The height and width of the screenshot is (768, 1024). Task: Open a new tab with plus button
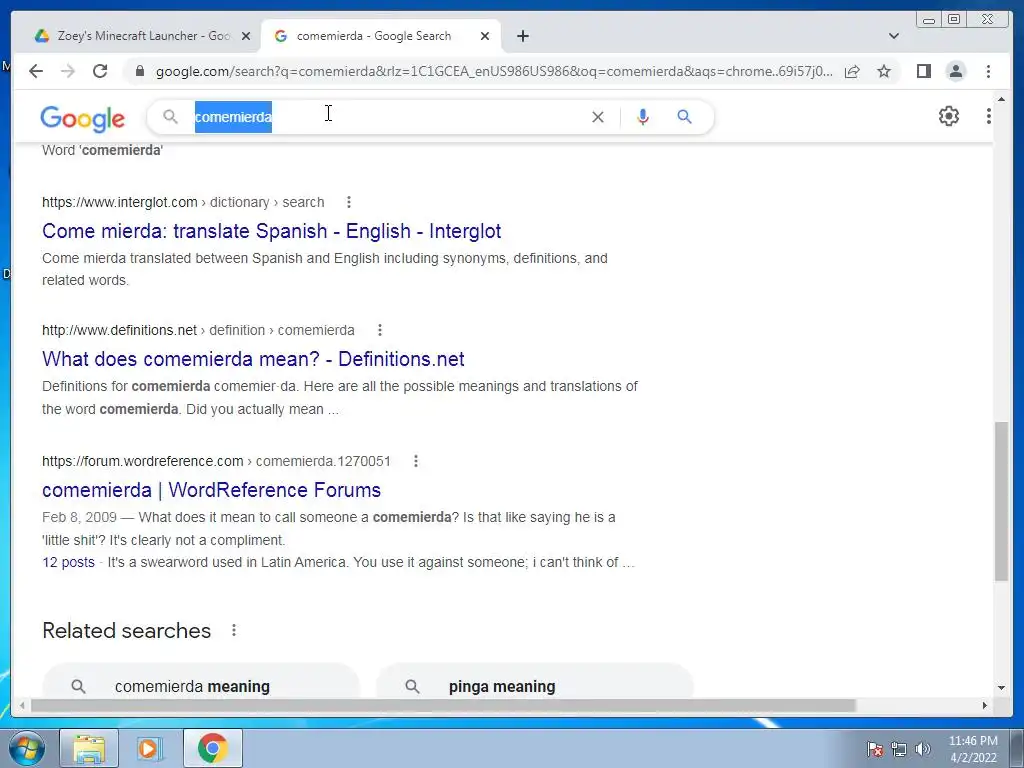[x=523, y=36]
